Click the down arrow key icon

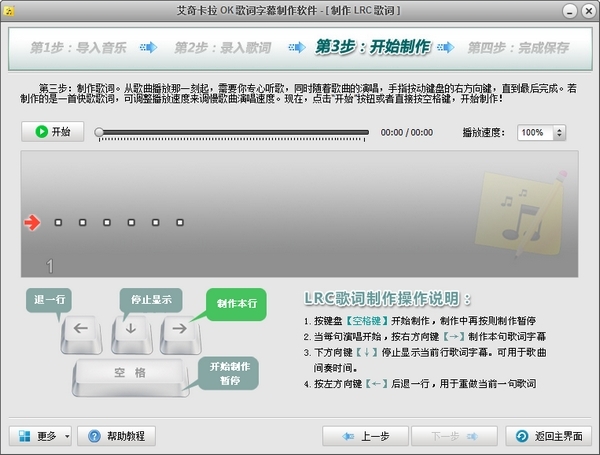[130, 329]
